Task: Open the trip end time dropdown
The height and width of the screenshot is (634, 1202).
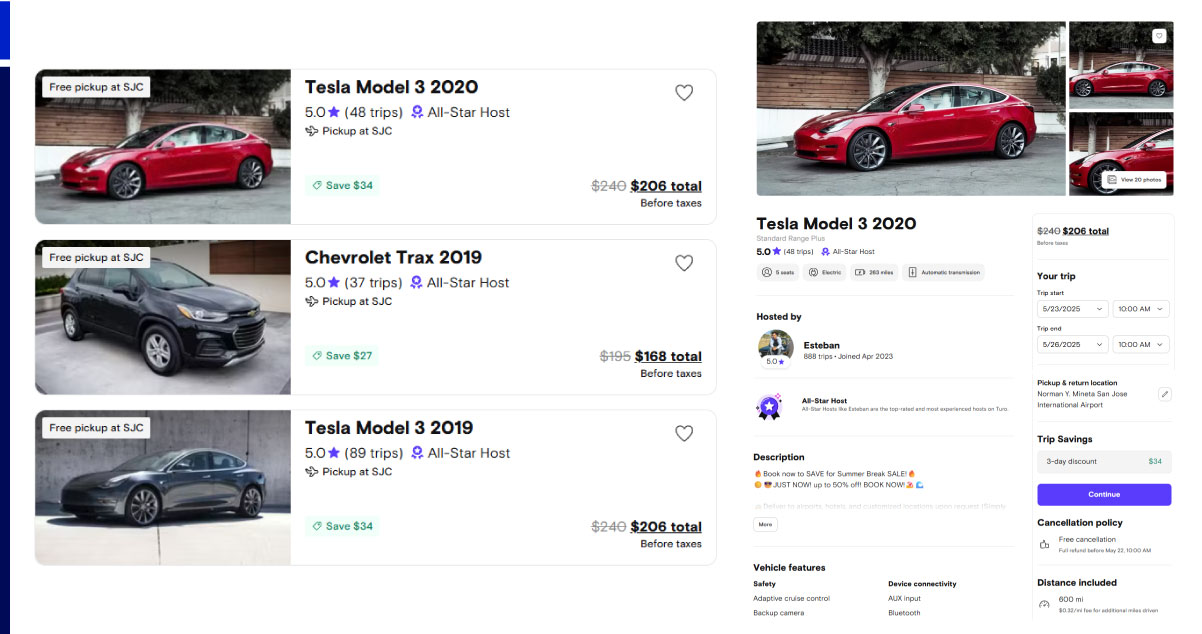Action: (1141, 344)
